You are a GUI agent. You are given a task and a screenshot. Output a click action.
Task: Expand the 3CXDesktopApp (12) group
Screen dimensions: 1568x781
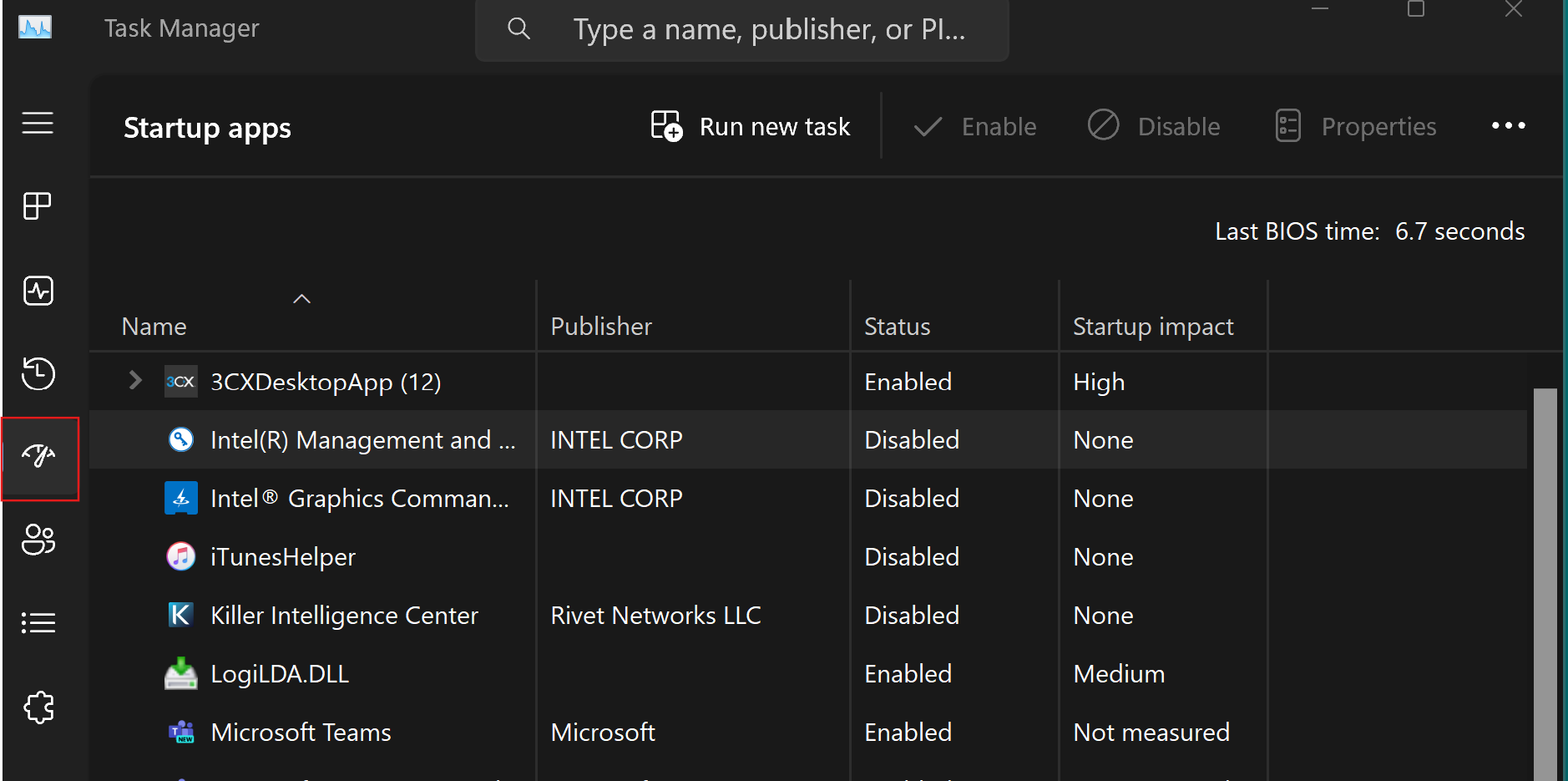[135, 381]
